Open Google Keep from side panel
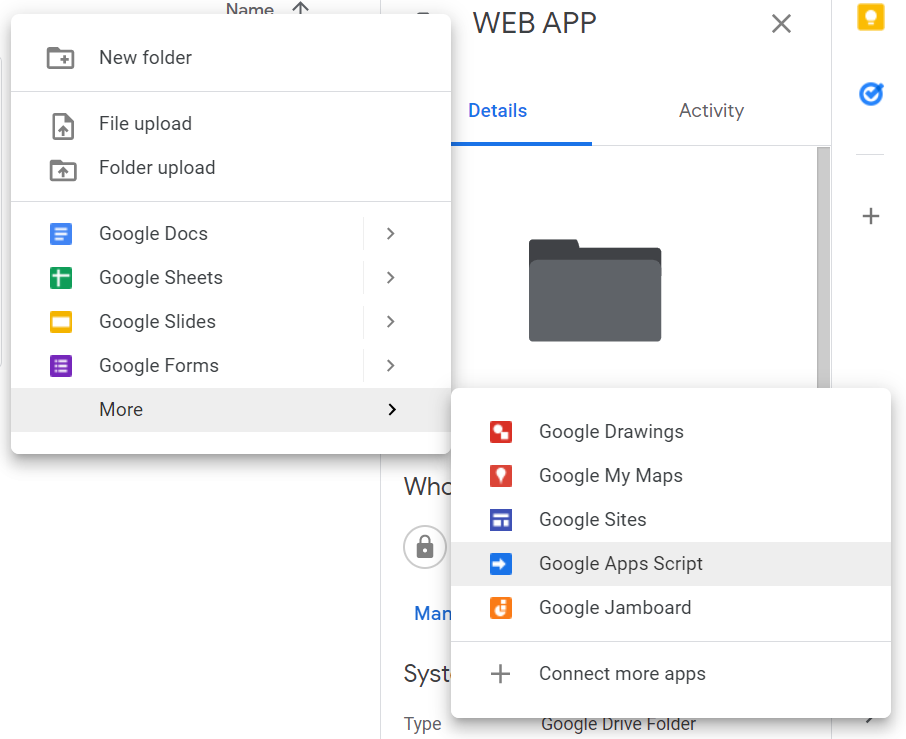Image resolution: width=906 pixels, height=739 pixels. click(x=871, y=16)
